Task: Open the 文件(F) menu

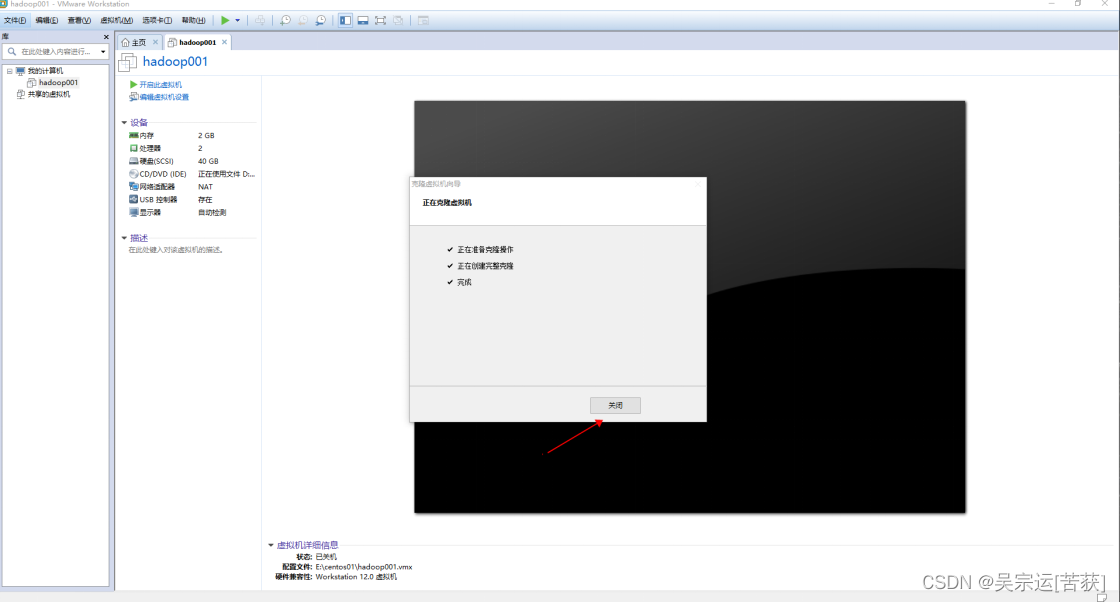Action: click(15, 21)
